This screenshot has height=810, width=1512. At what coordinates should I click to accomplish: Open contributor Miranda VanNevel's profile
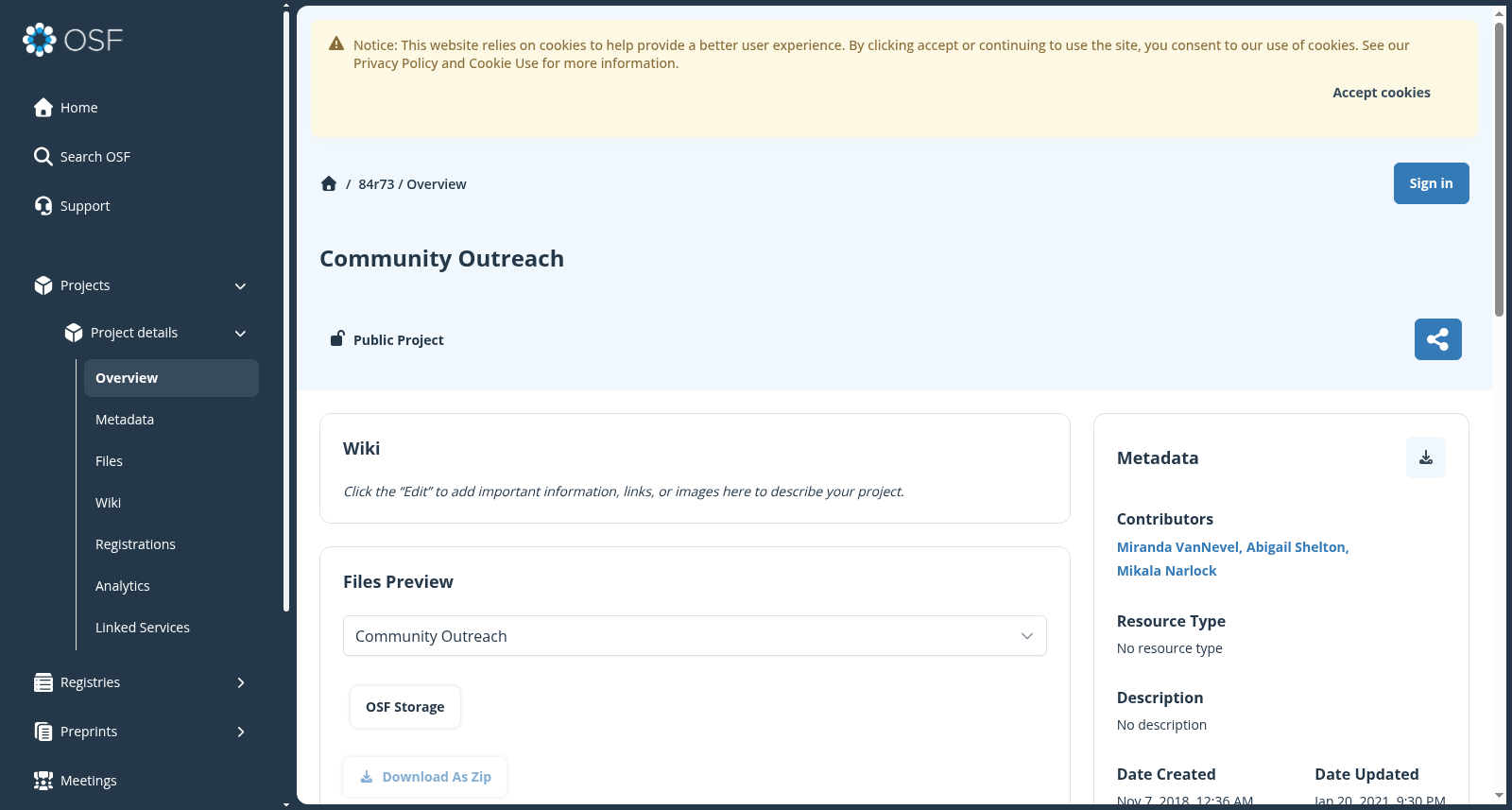pyautogui.click(x=1178, y=547)
